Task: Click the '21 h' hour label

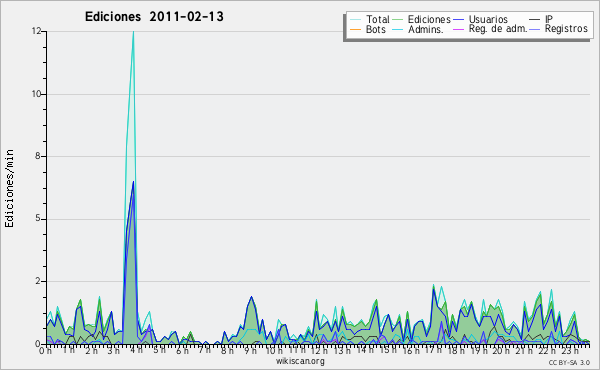Action: (523, 351)
